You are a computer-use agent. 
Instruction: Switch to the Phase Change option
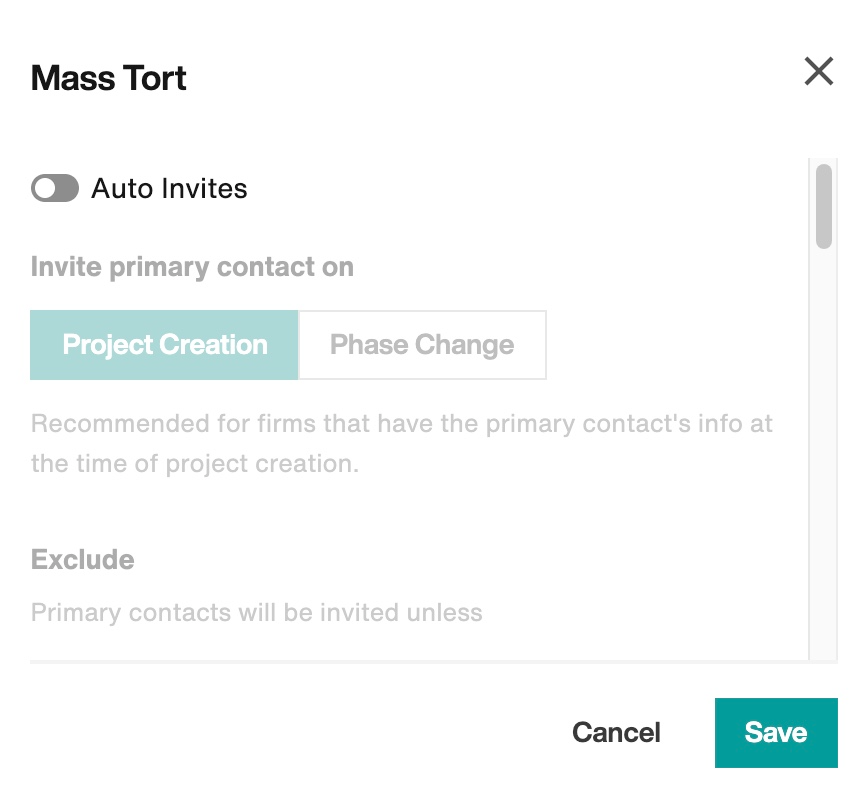tap(422, 345)
